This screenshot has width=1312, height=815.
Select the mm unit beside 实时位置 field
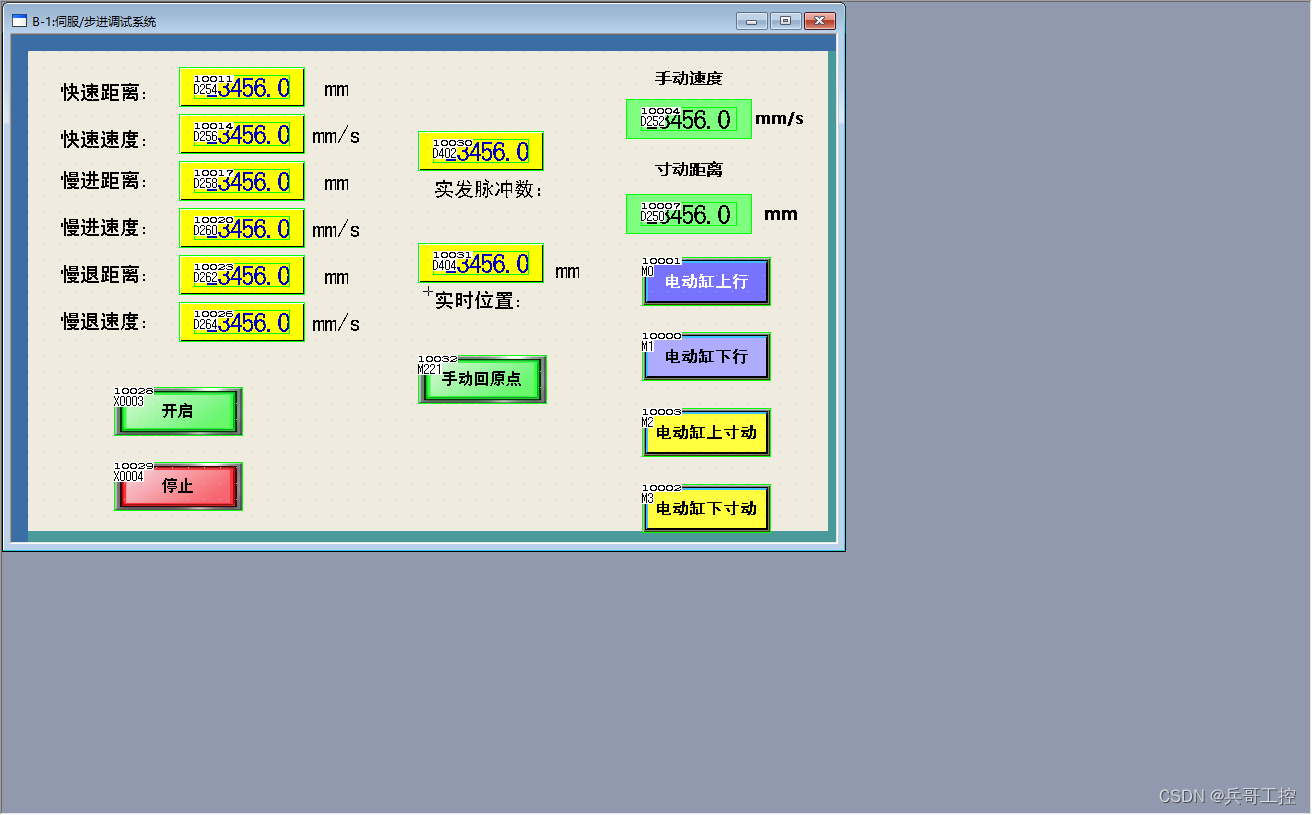pyautogui.click(x=567, y=272)
